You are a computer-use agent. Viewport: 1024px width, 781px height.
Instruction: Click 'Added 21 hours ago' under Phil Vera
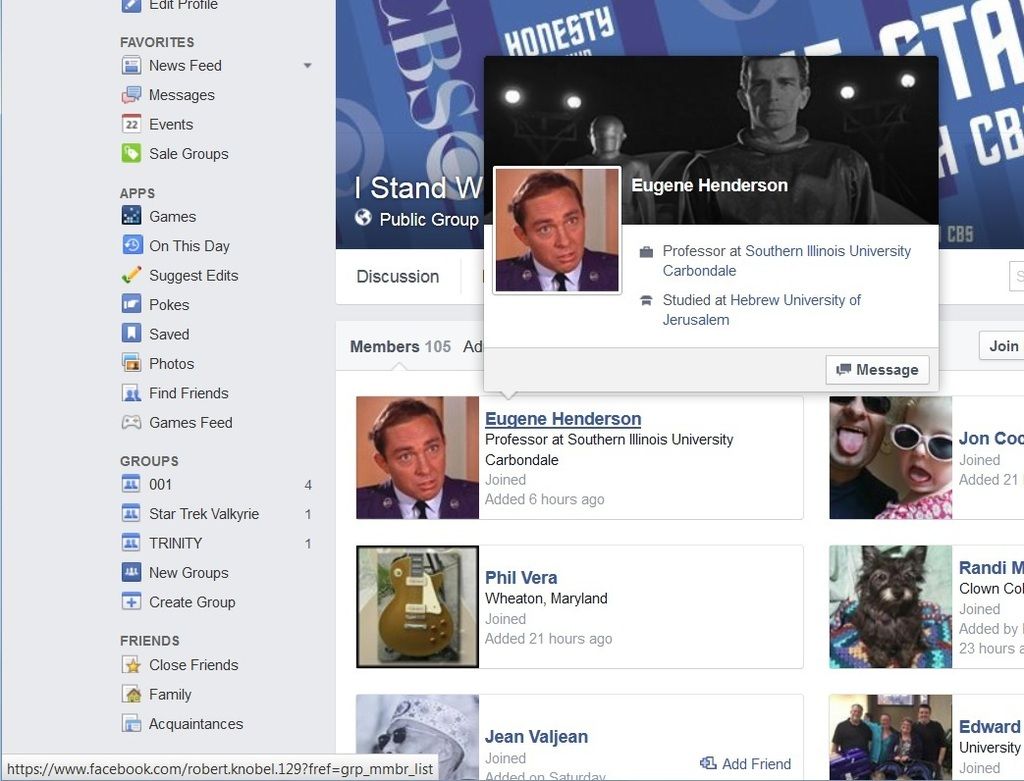tap(548, 639)
